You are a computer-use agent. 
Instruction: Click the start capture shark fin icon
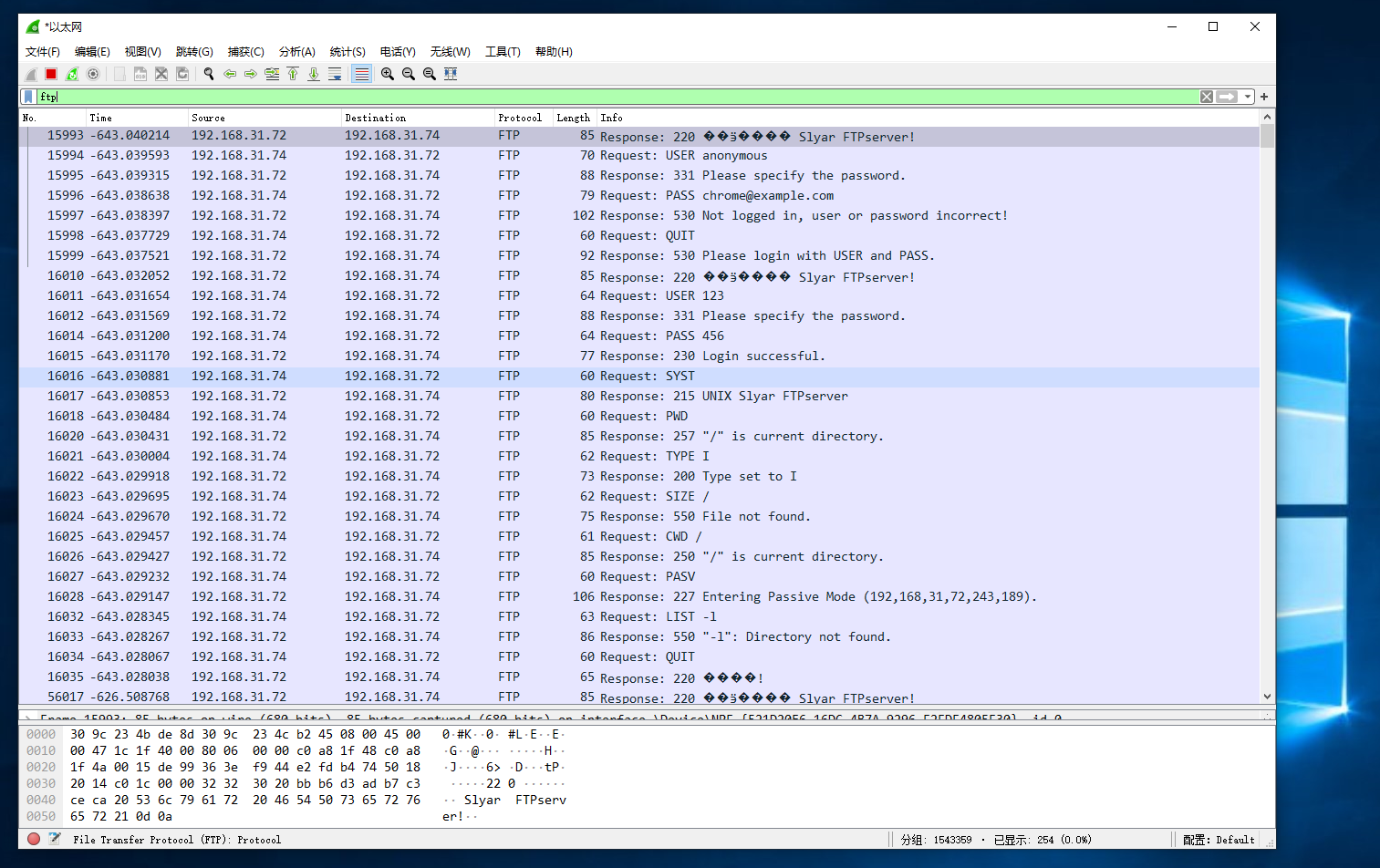click(x=31, y=74)
